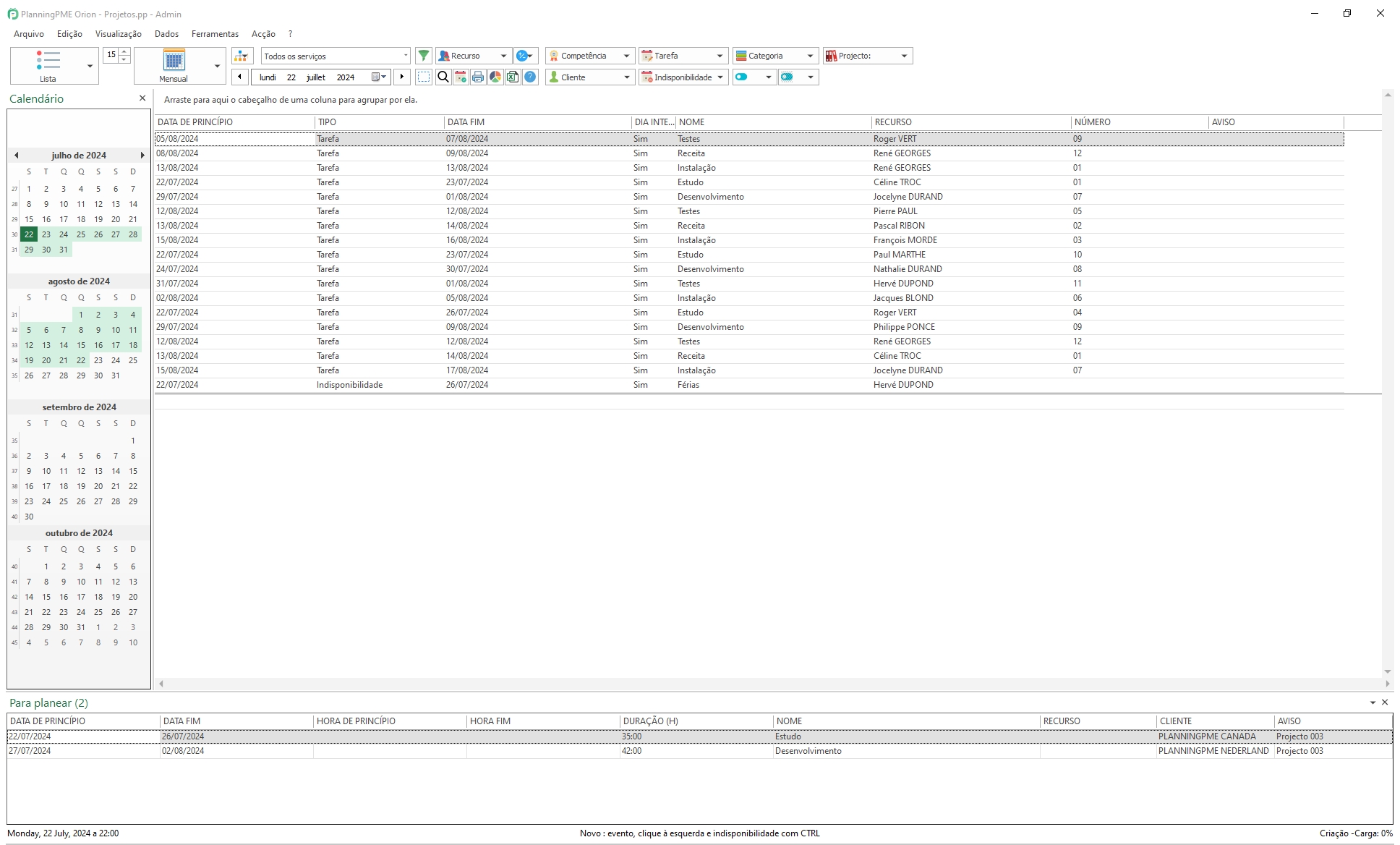This screenshot has width=1400, height=845.
Task: Click the main list vertical scrollbar
Action: 1388,383
